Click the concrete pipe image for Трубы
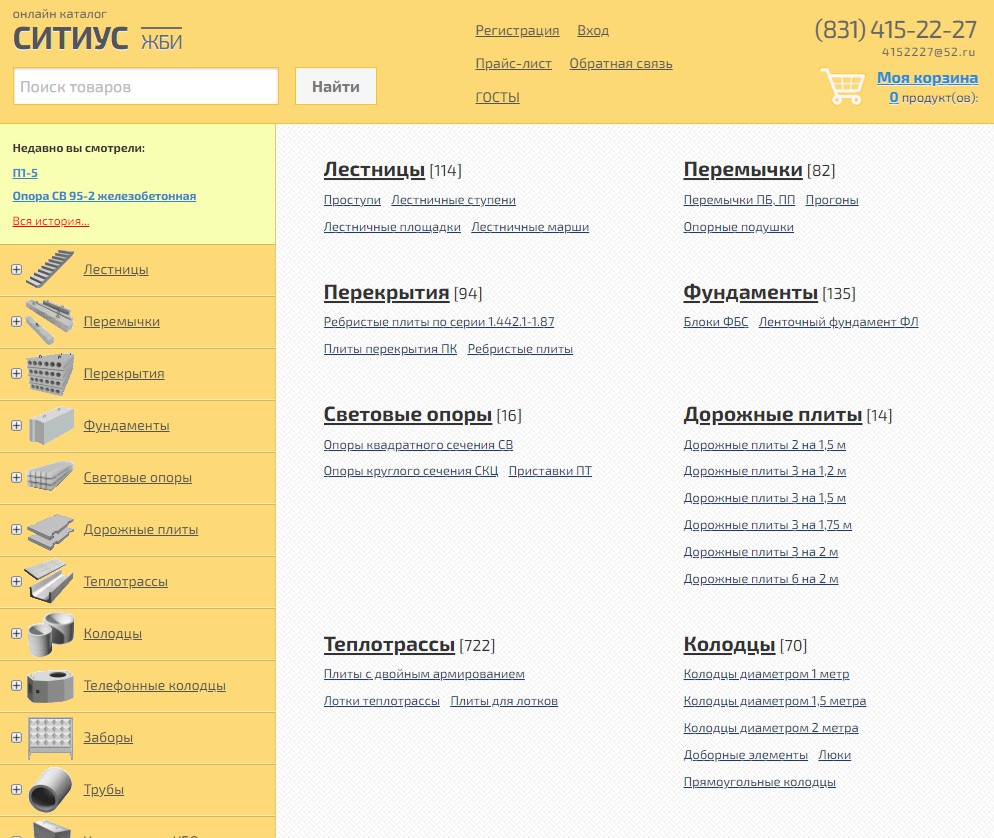The width and height of the screenshot is (994, 838). tap(50, 790)
